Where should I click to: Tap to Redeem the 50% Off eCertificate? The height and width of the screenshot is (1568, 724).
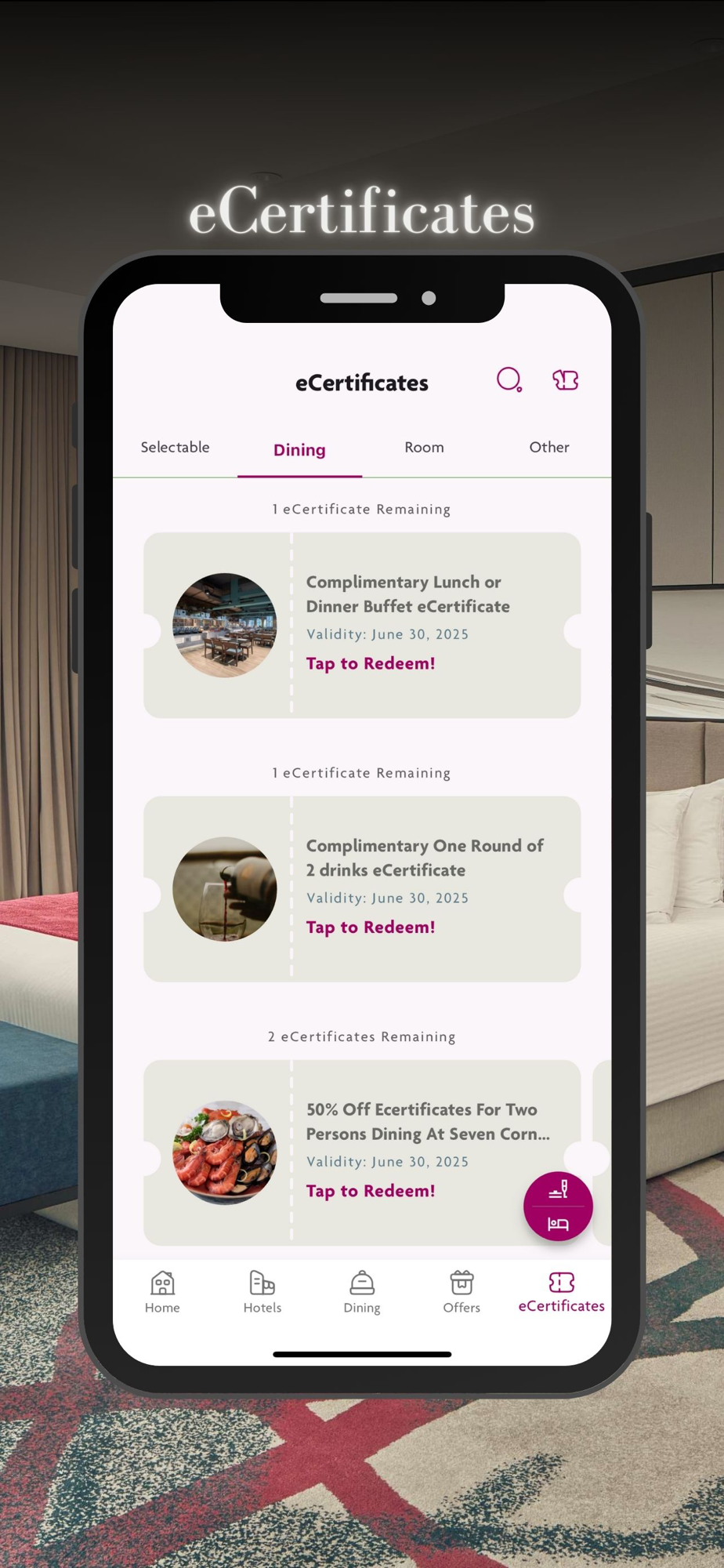371,1191
